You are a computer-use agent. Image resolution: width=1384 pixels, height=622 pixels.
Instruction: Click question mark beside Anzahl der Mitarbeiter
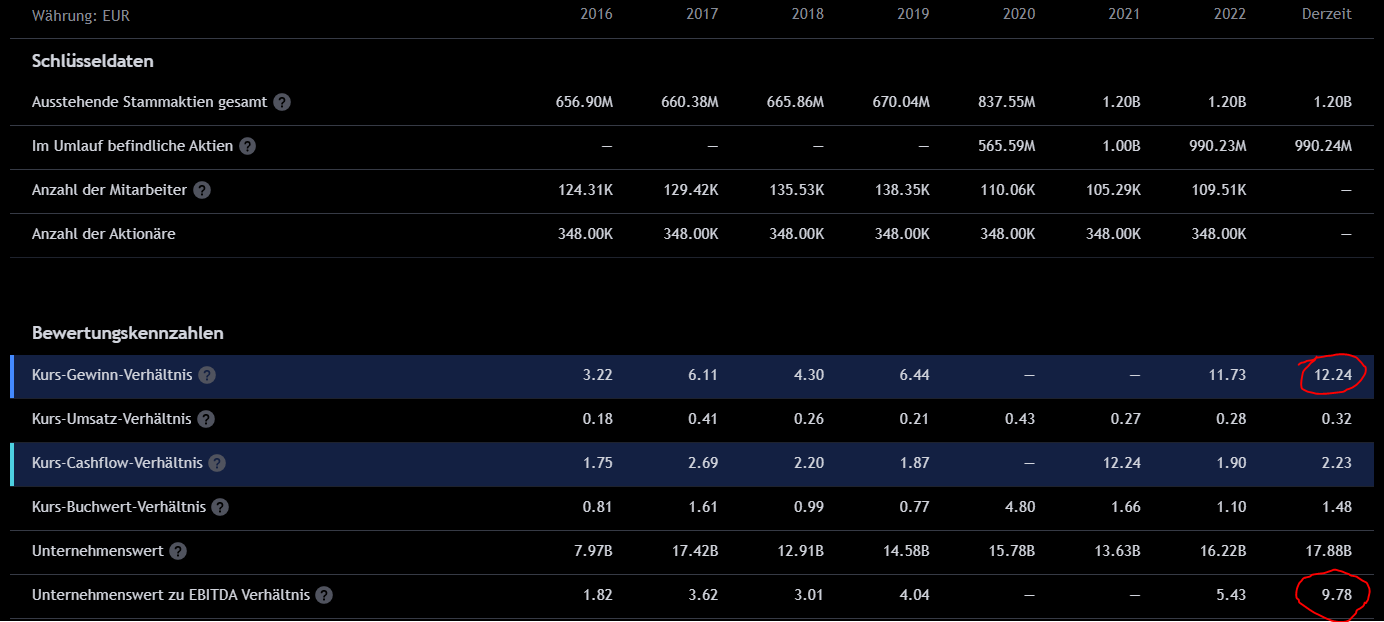[202, 190]
